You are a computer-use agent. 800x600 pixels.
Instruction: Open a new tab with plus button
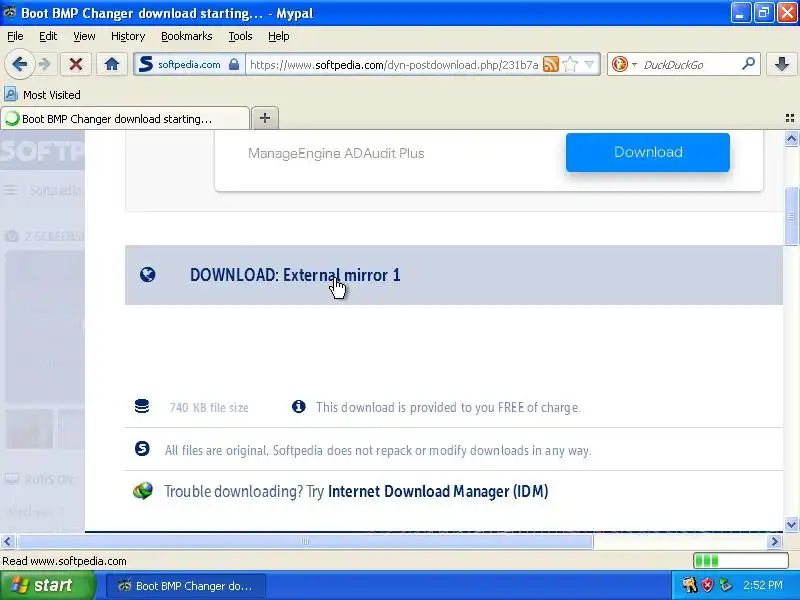pos(265,118)
